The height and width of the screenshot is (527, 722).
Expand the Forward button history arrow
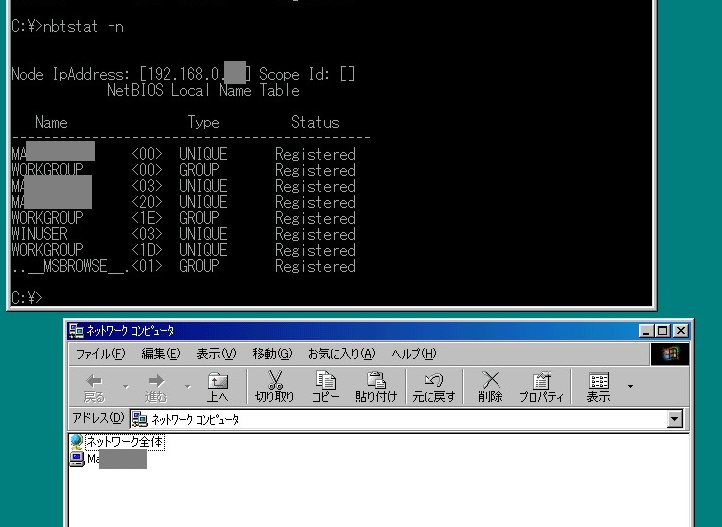[x=187, y=386]
